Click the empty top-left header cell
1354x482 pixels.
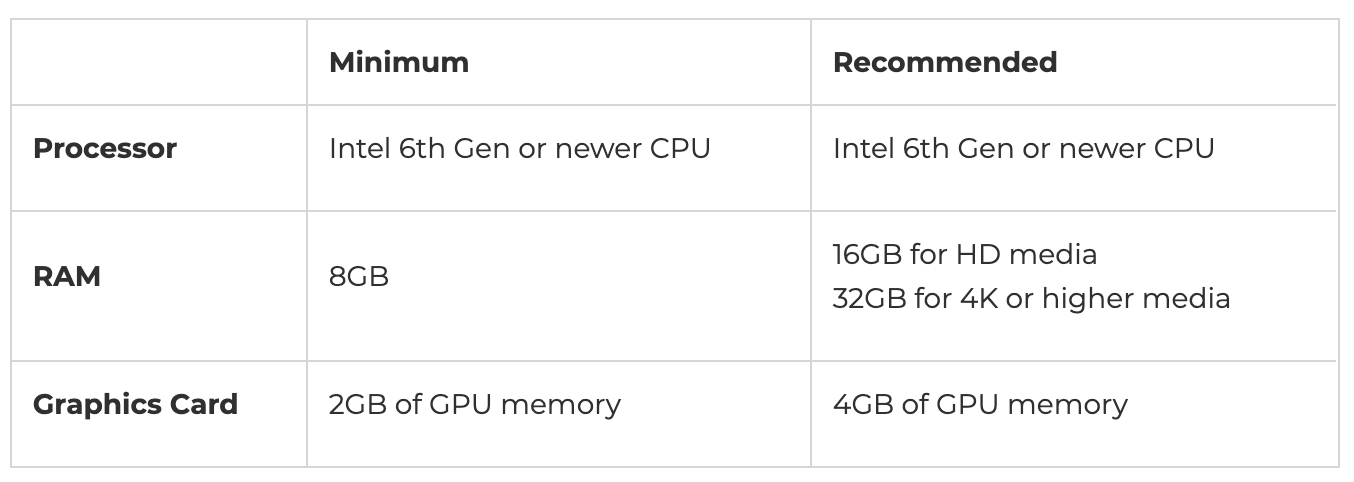(159, 62)
